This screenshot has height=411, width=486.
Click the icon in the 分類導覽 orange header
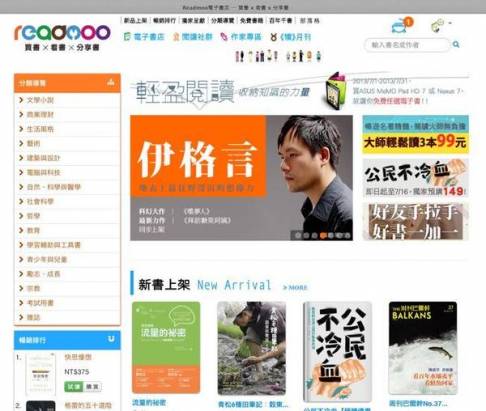pyautogui.click(x=111, y=82)
